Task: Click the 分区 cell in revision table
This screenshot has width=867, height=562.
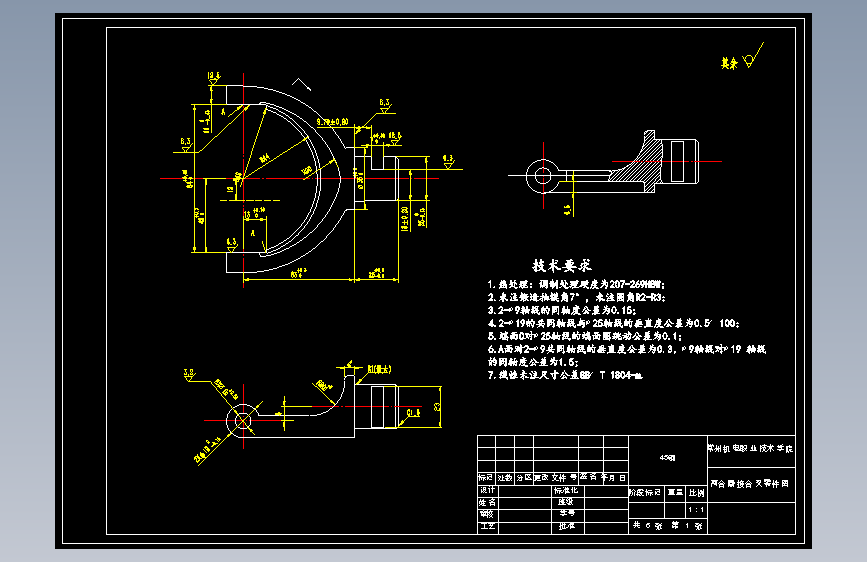Action: point(524,477)
